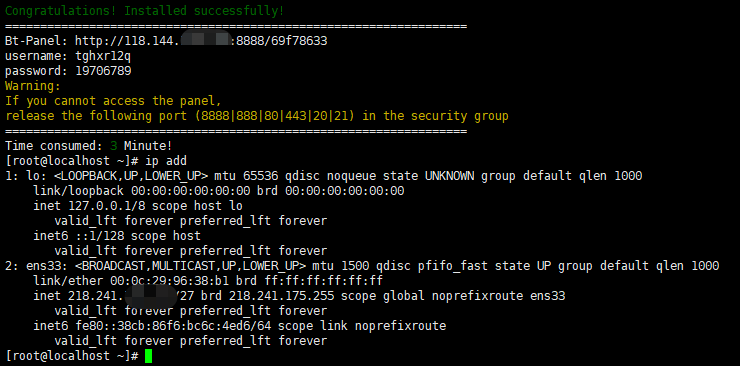Click 'release the following port' warning text
This screenshot has width=740, height=366.
96,116
